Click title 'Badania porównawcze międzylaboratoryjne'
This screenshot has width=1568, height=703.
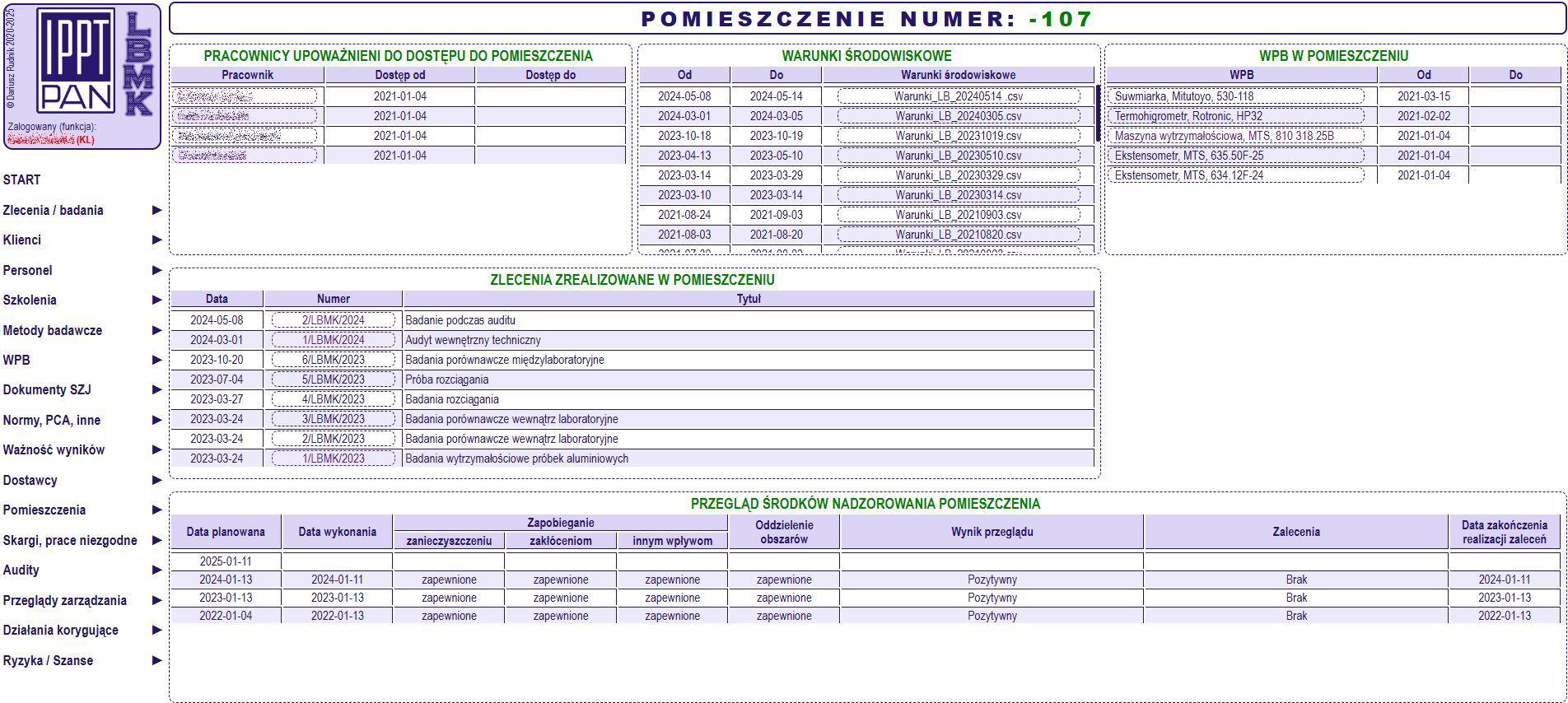coord(505,360)
